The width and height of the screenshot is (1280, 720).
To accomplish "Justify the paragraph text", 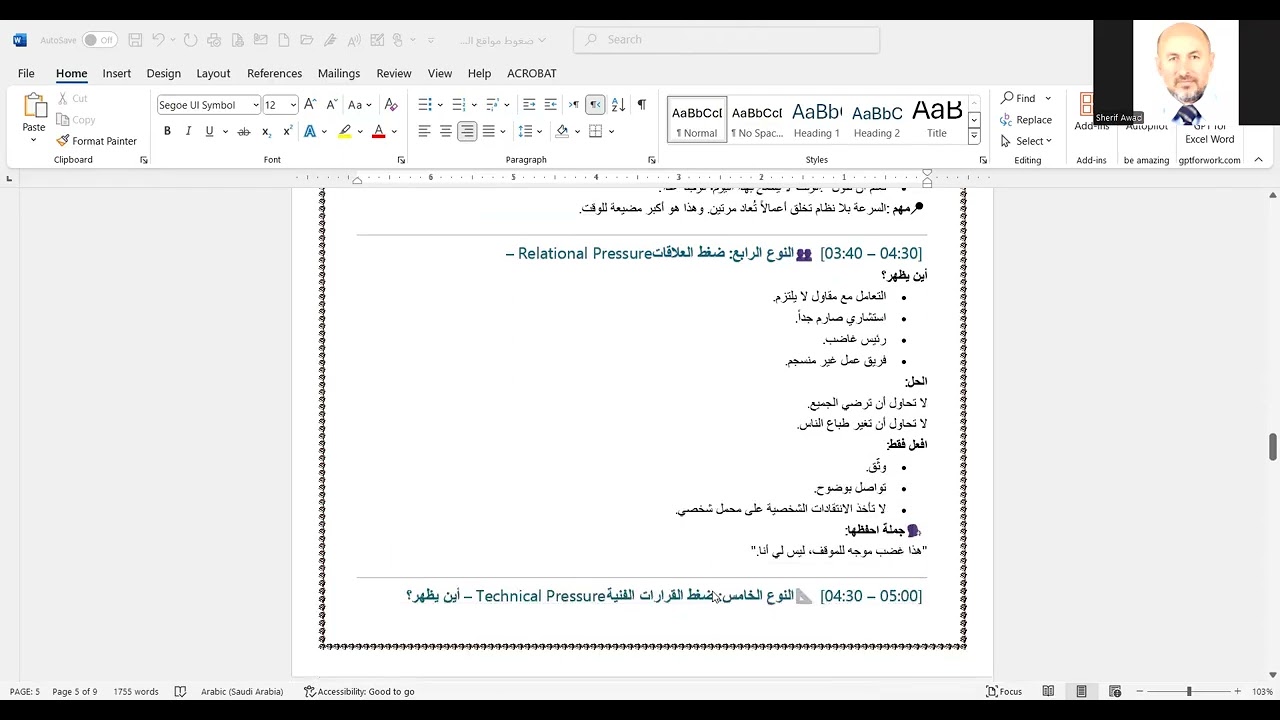I will [x=489, y=131].
